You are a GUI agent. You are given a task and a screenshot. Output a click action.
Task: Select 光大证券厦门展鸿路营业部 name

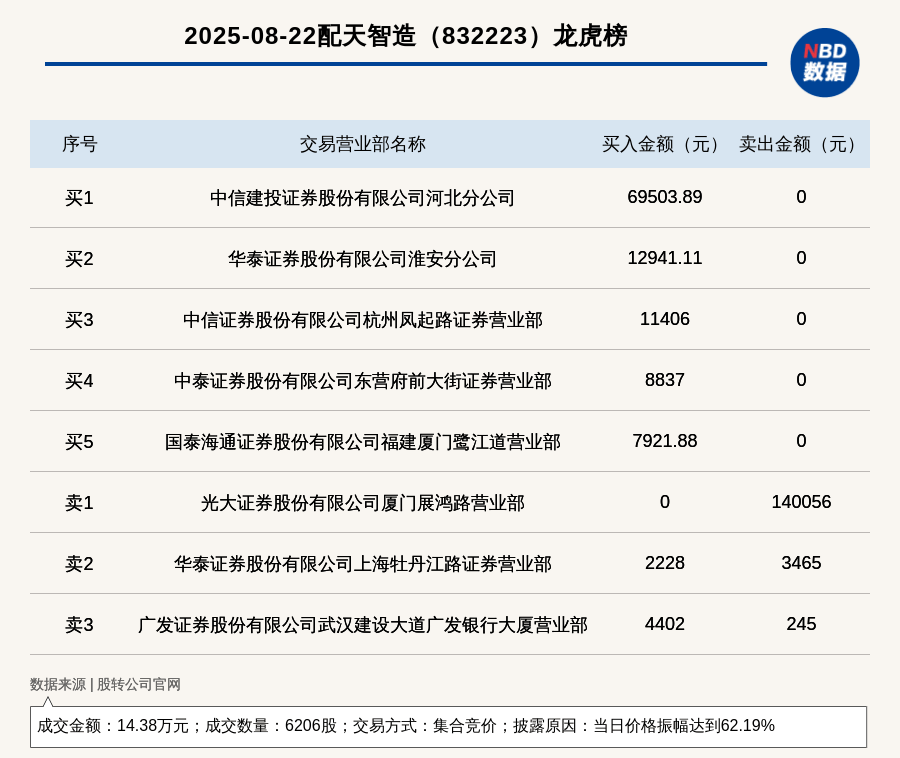point(362,503)
